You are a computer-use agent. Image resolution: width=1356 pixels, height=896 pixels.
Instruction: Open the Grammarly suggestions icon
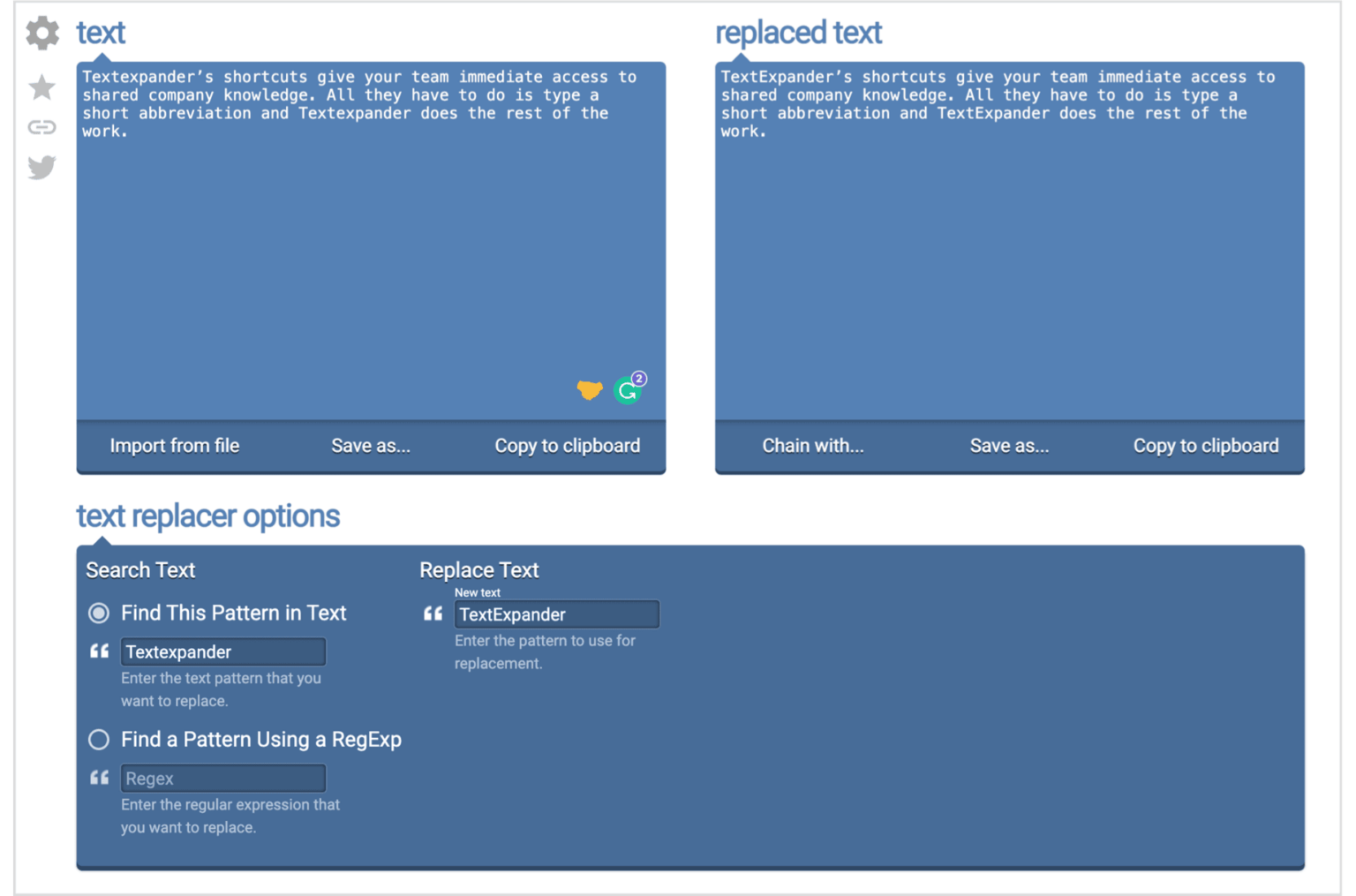[x=627, y=389]
